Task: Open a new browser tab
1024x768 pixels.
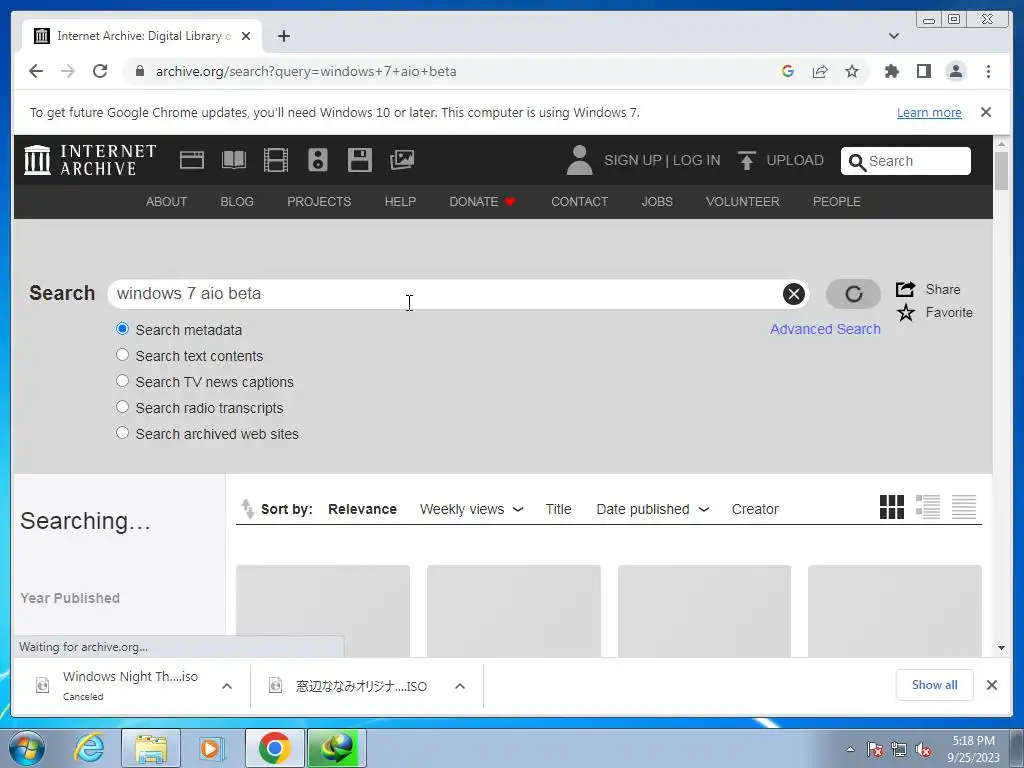Action: click(x=283, y=36)
